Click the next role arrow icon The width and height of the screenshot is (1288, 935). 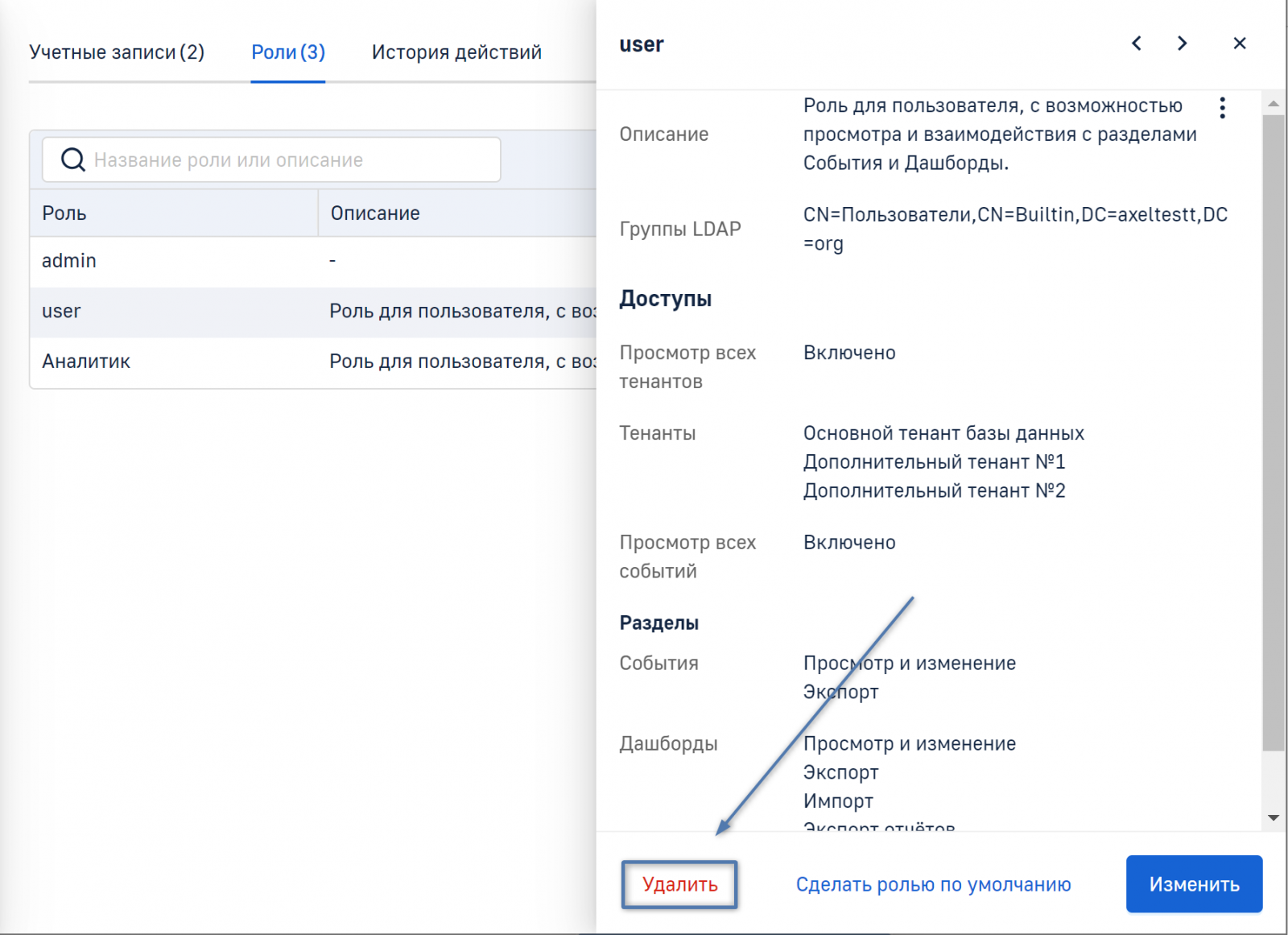(1182, 43)
